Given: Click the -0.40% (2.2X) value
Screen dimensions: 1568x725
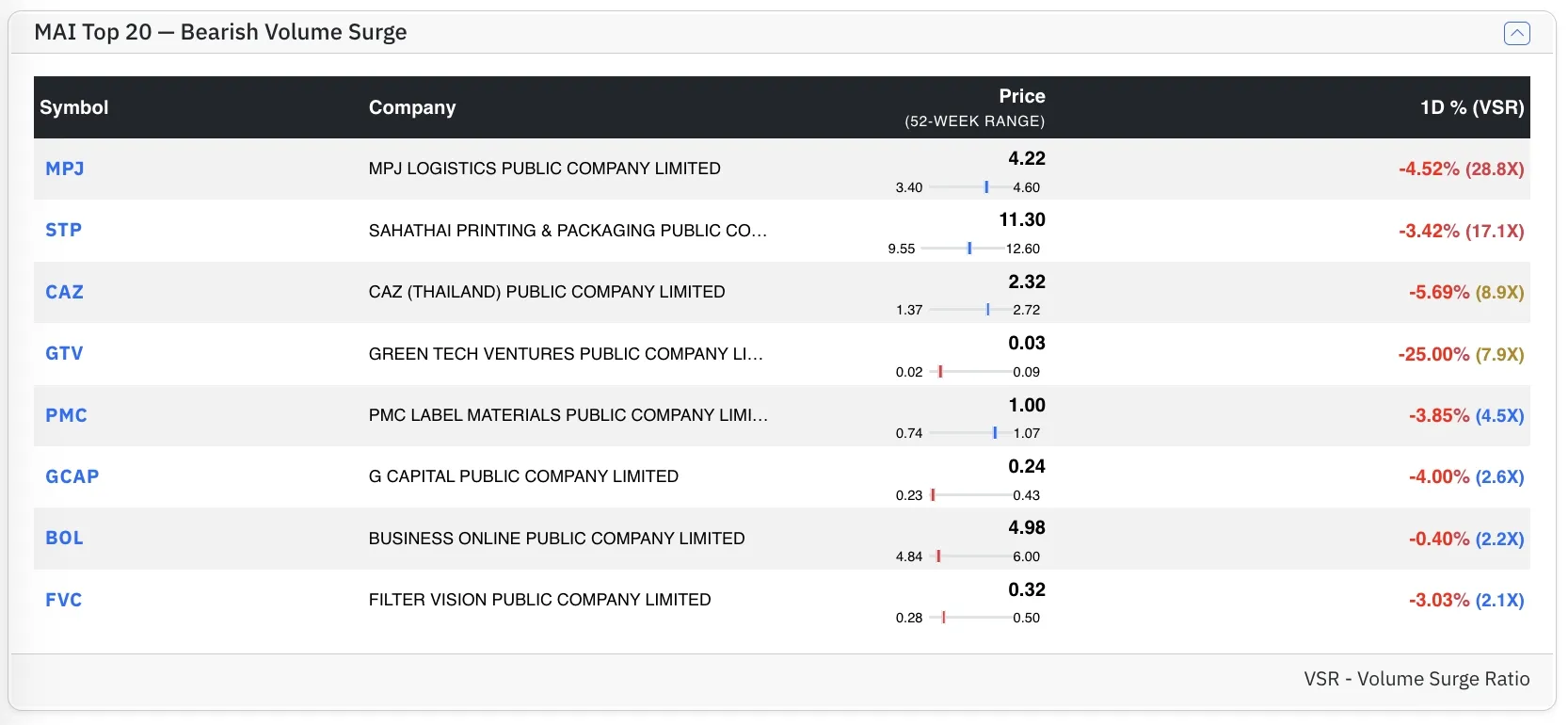Looking at the screenshot, I should tap(1466, 539).
